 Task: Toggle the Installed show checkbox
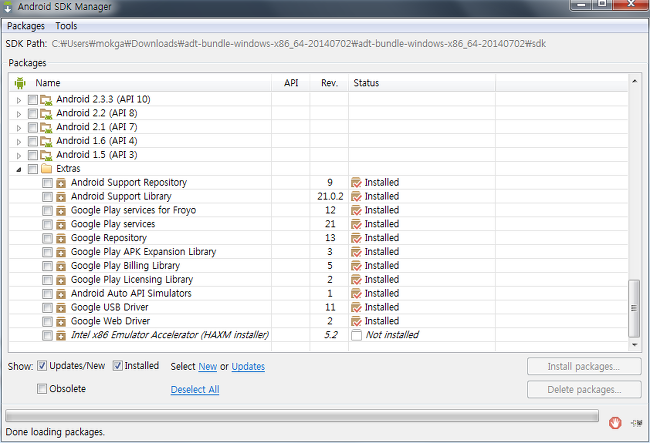click(118, 366)
